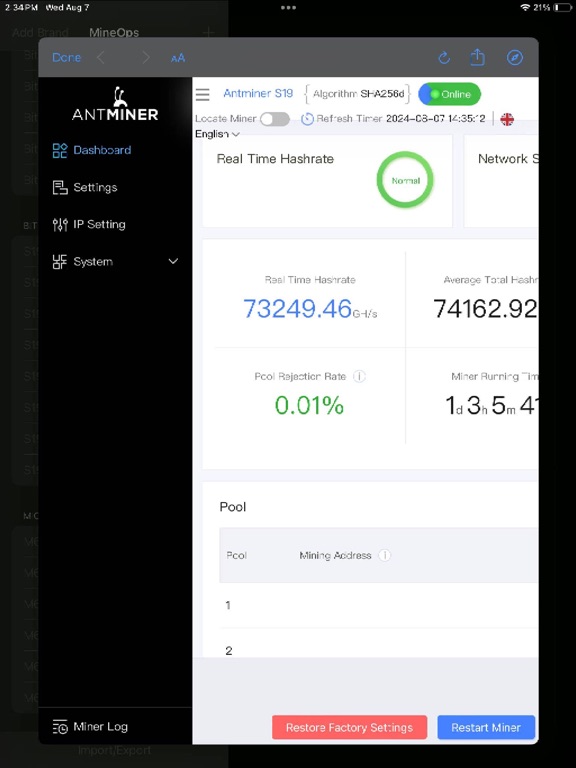Click the Refresh Time clock icon
The height and width of the screenshot is (768, 576).
tap(307, 119)
